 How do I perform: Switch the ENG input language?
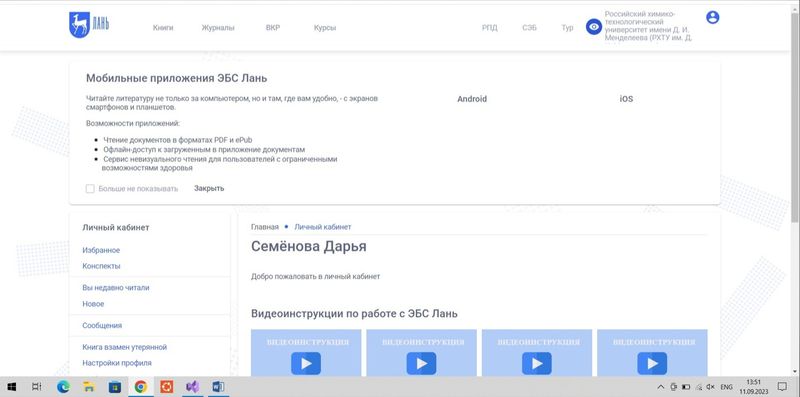click(x=727, y=387)
